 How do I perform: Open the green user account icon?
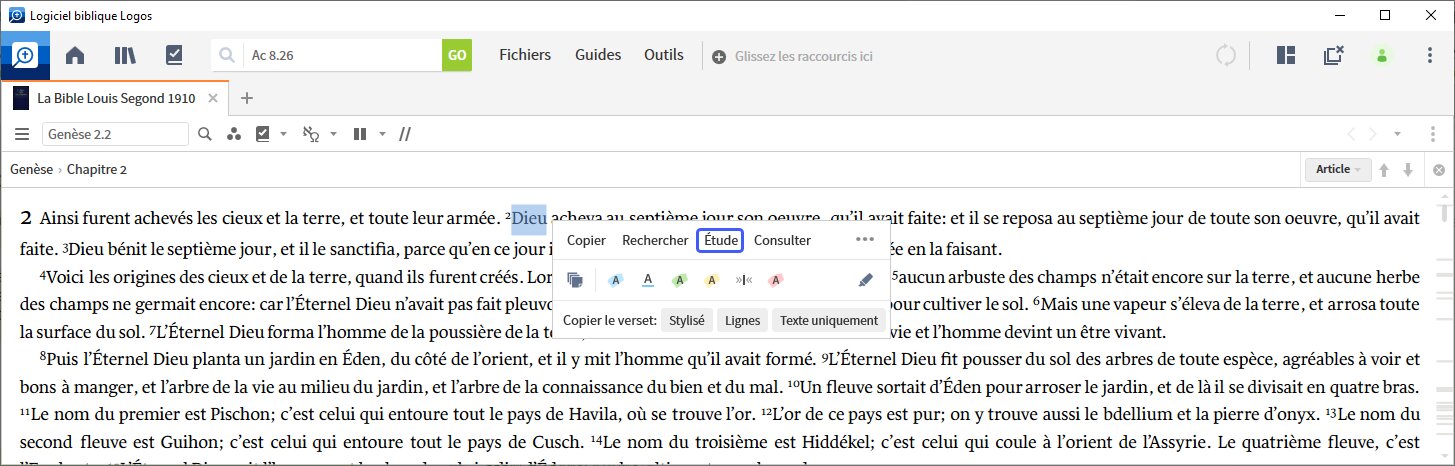(x=1382, y=56)
